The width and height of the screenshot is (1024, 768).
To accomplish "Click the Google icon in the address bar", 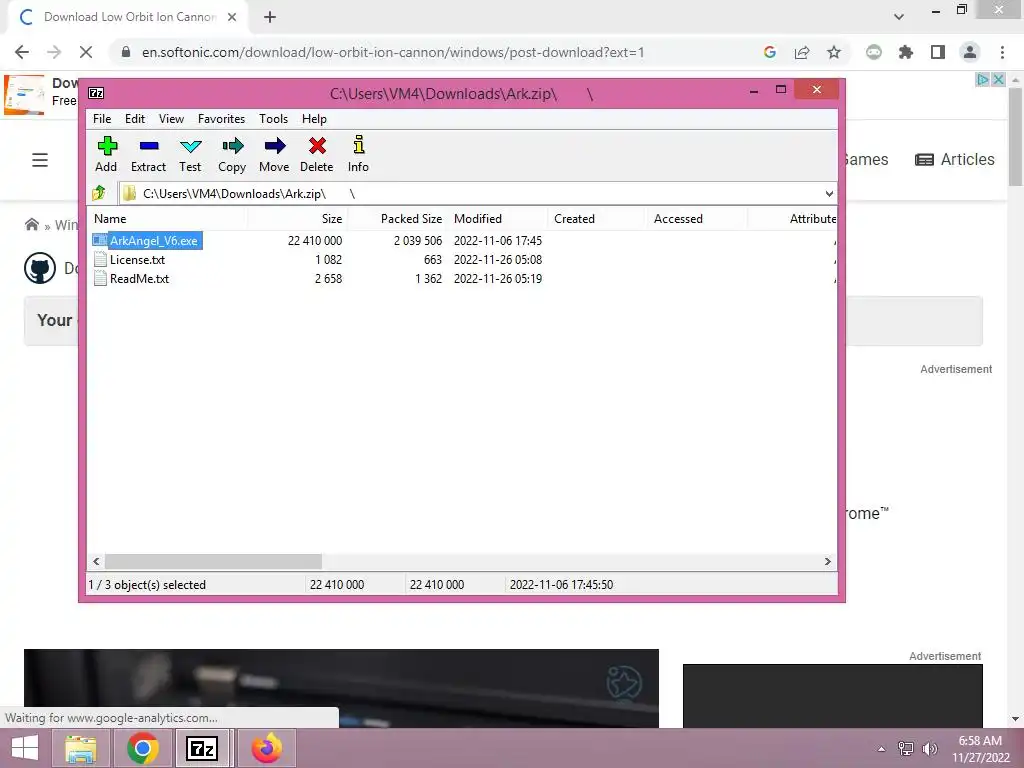I will click(770, 52).
